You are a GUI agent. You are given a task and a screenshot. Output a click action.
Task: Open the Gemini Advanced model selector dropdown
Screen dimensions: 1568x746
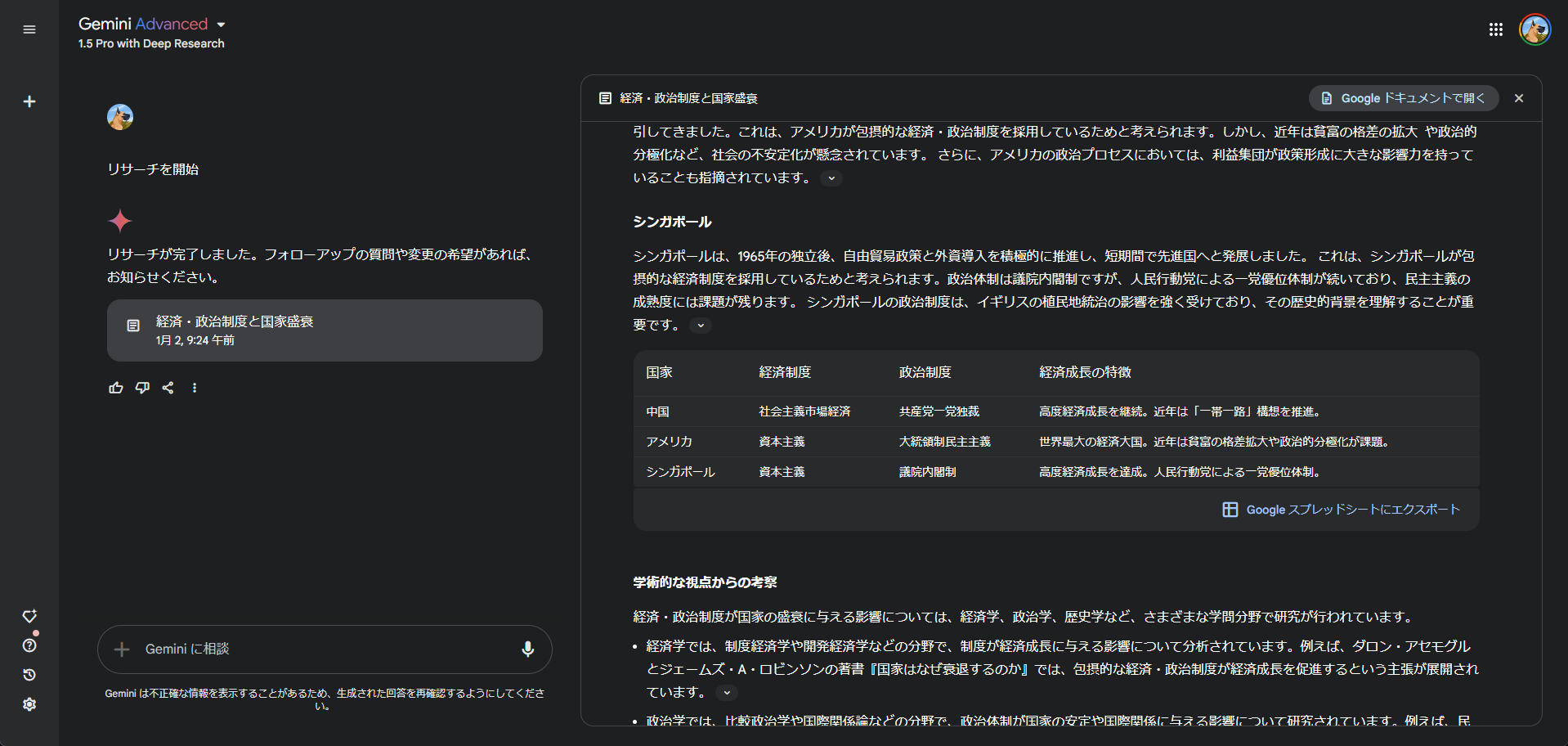221,25
